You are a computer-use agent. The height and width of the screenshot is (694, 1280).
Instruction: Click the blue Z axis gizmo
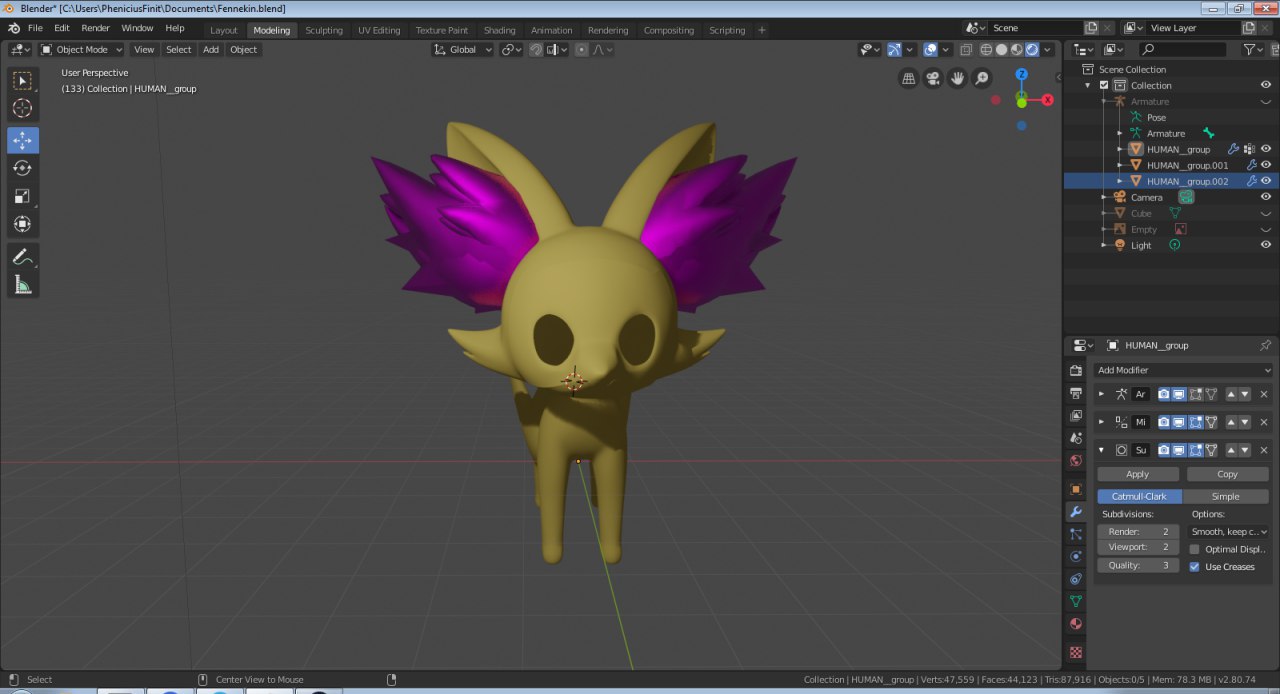1021,74
